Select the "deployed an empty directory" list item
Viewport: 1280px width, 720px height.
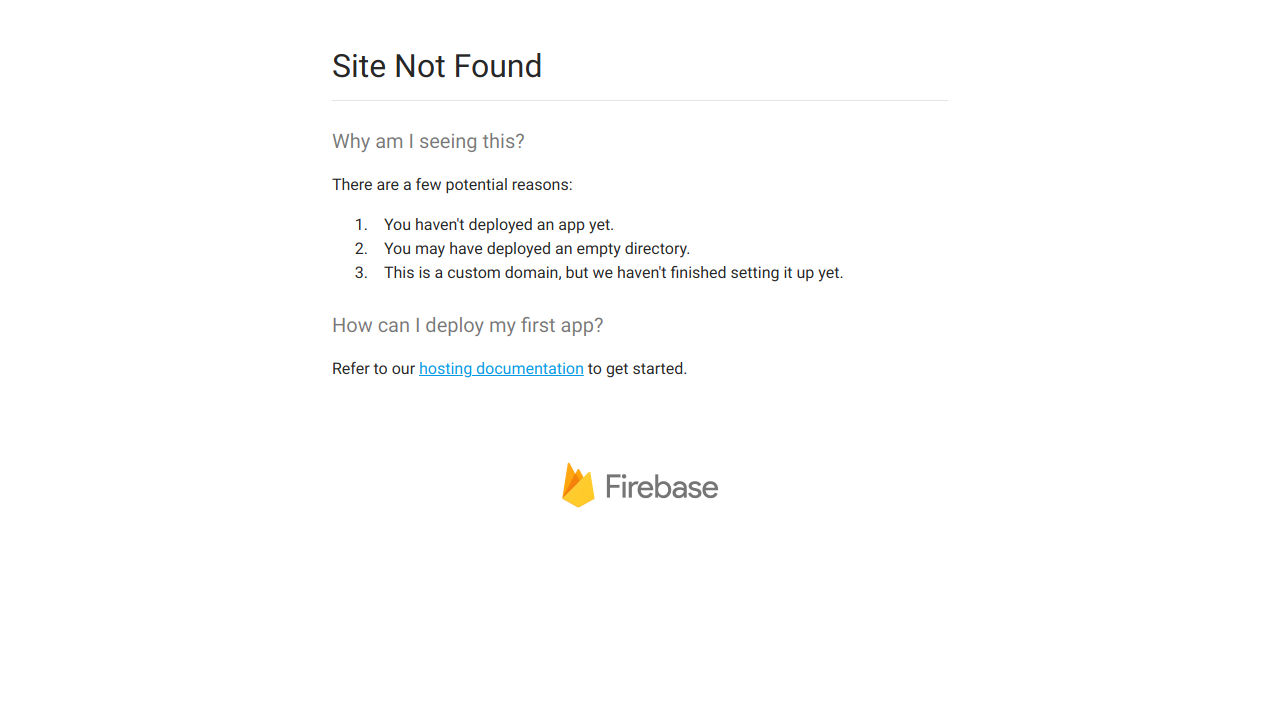point(536,249)
